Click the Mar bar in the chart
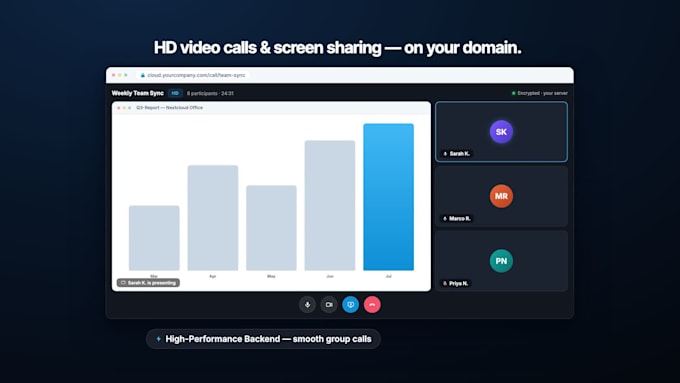Viewport: 680px width, 383px height. coord(154,238)
